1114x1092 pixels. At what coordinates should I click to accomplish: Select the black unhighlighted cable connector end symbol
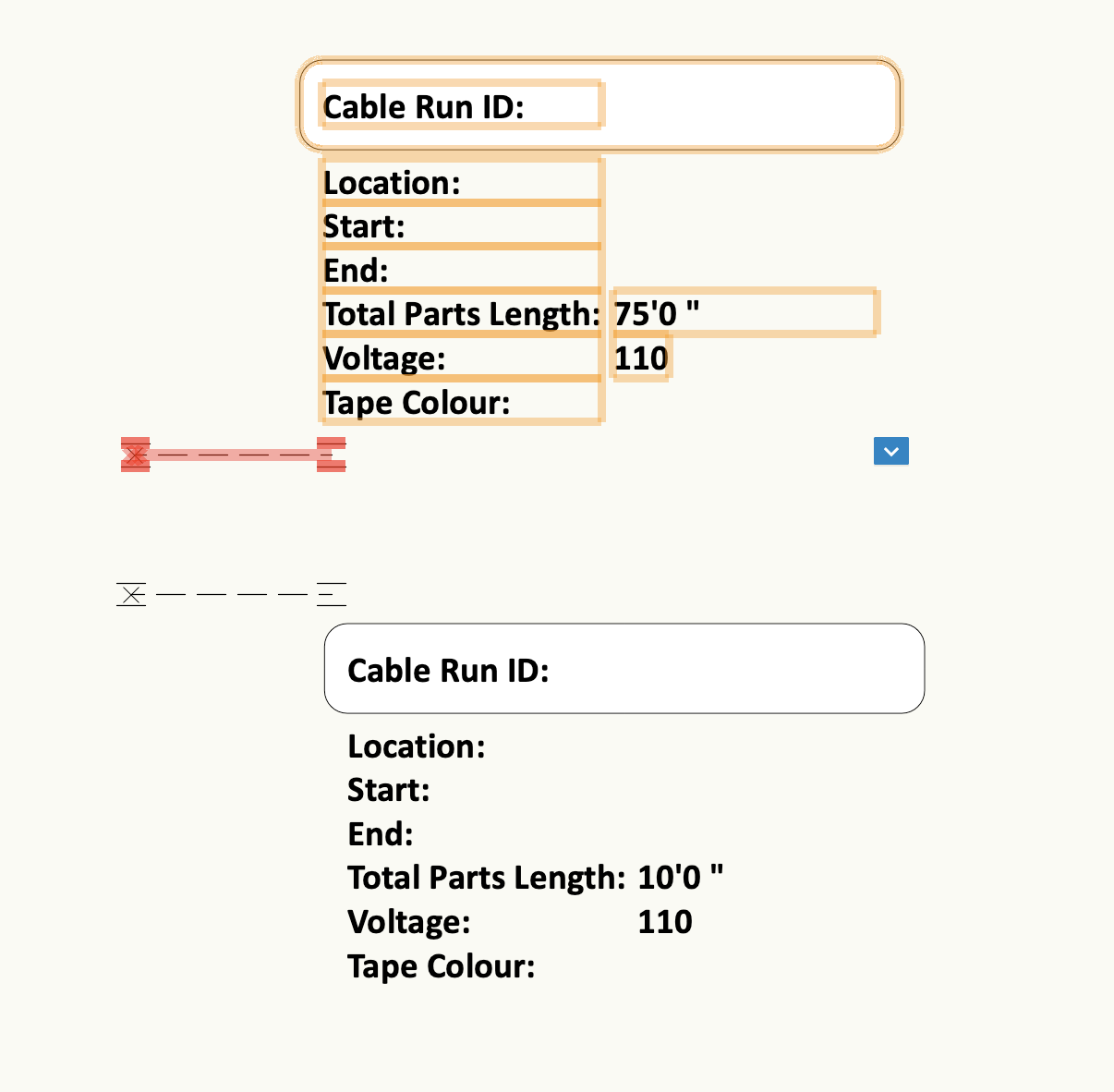pos(331,594)
